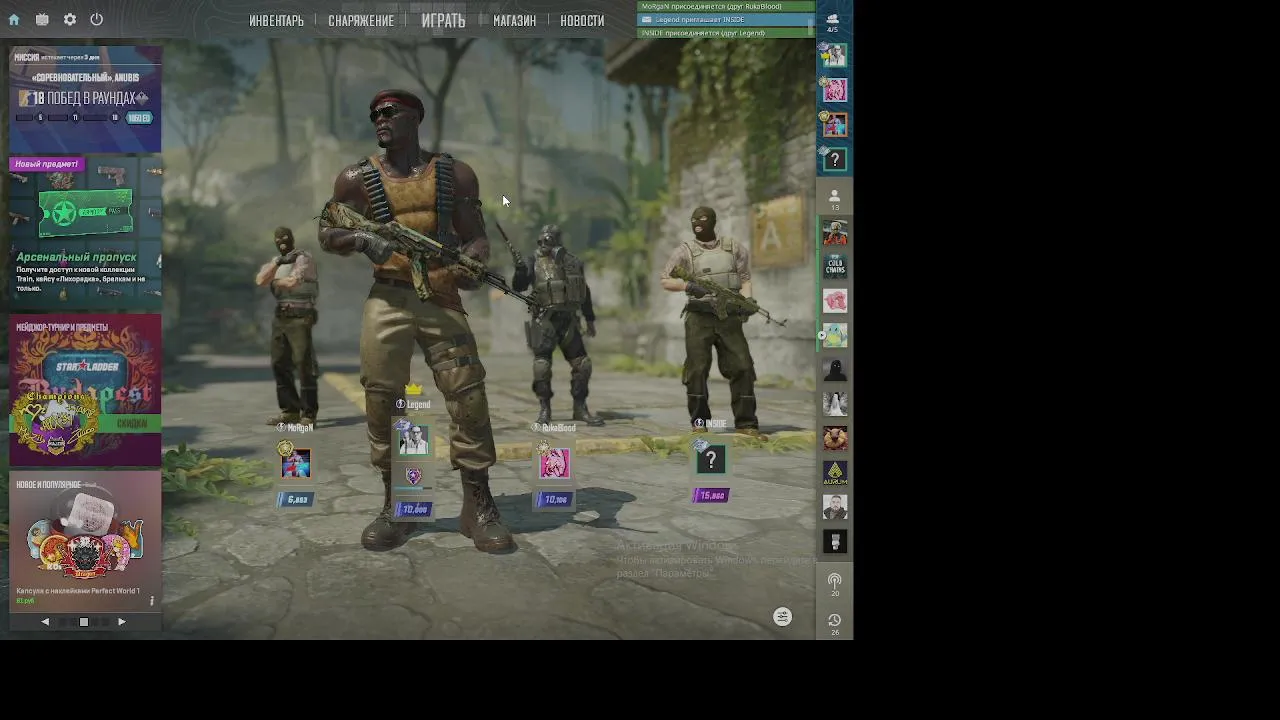
Task: Click the round sliders settings button
Action: [x=782, y=617]
